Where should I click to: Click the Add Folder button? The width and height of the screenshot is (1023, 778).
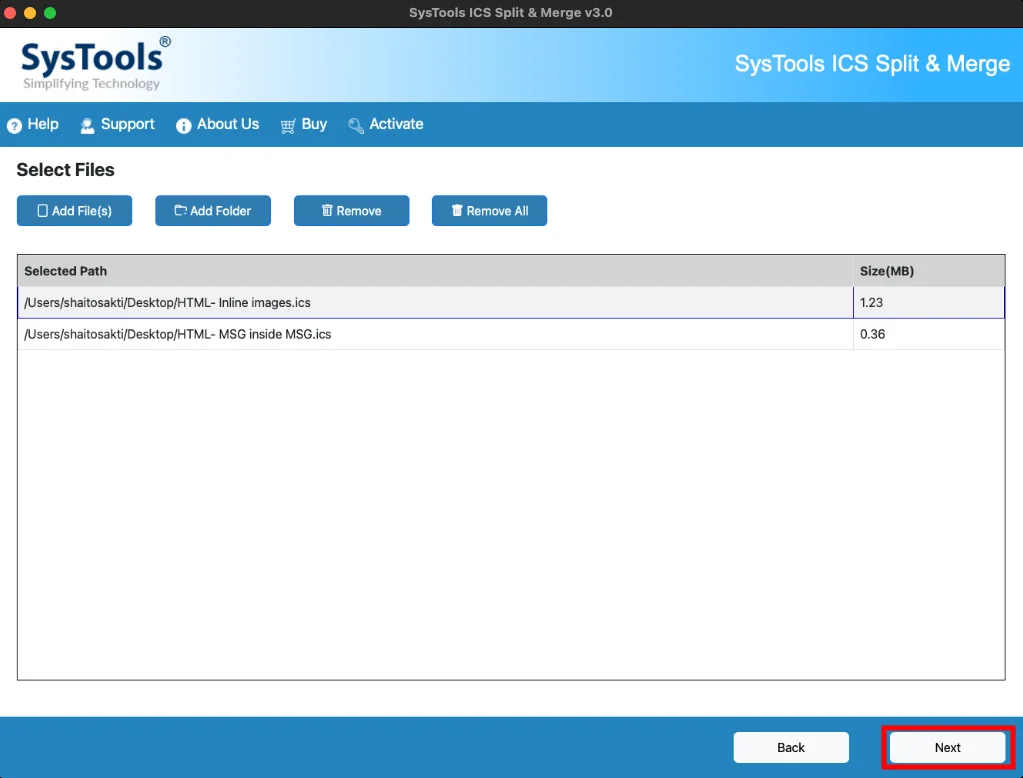coord(213,211)
